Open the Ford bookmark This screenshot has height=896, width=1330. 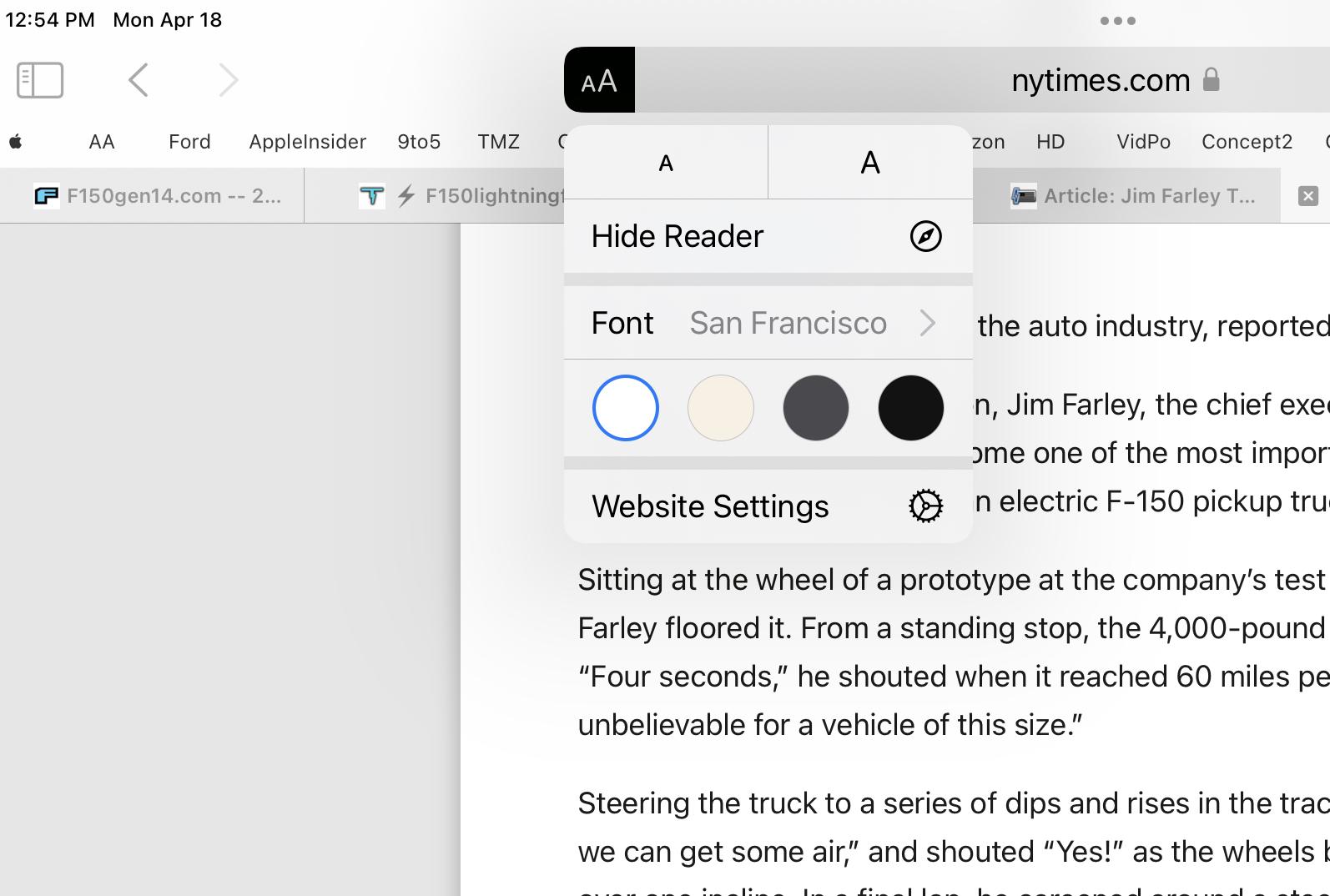pyautogui.click(x=189, y=142)
